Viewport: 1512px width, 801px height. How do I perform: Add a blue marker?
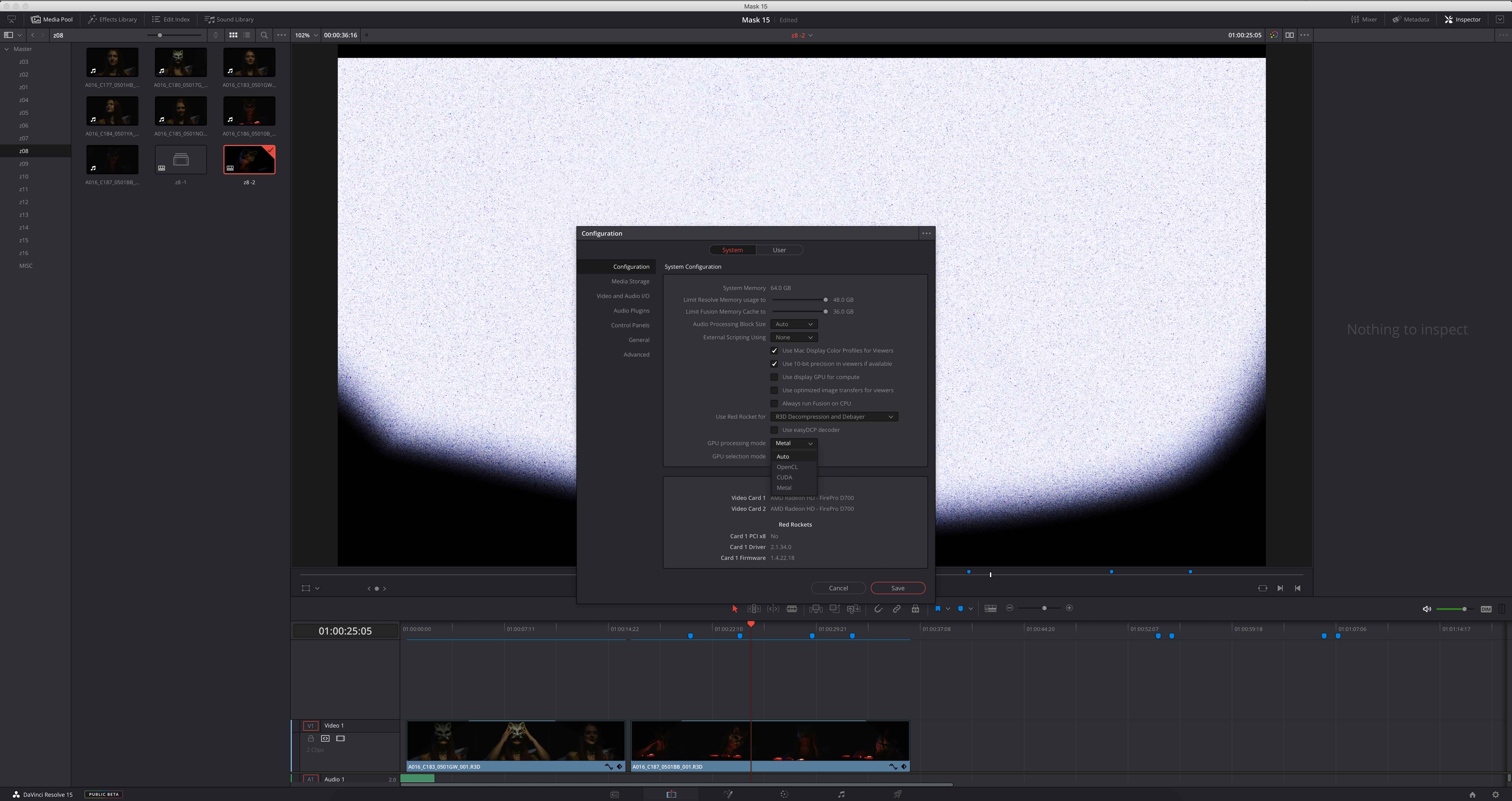(960, 609)
